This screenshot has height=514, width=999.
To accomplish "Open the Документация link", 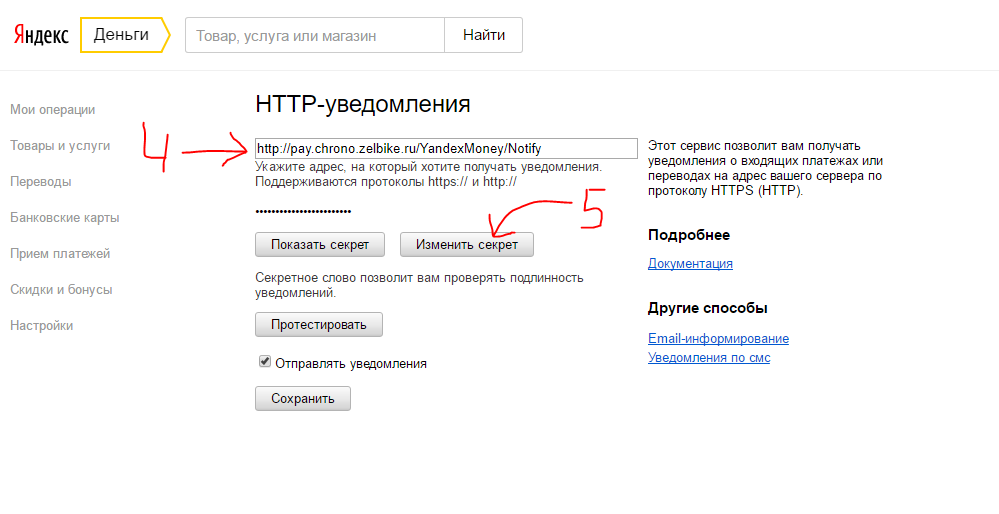I will pos(690,264).
